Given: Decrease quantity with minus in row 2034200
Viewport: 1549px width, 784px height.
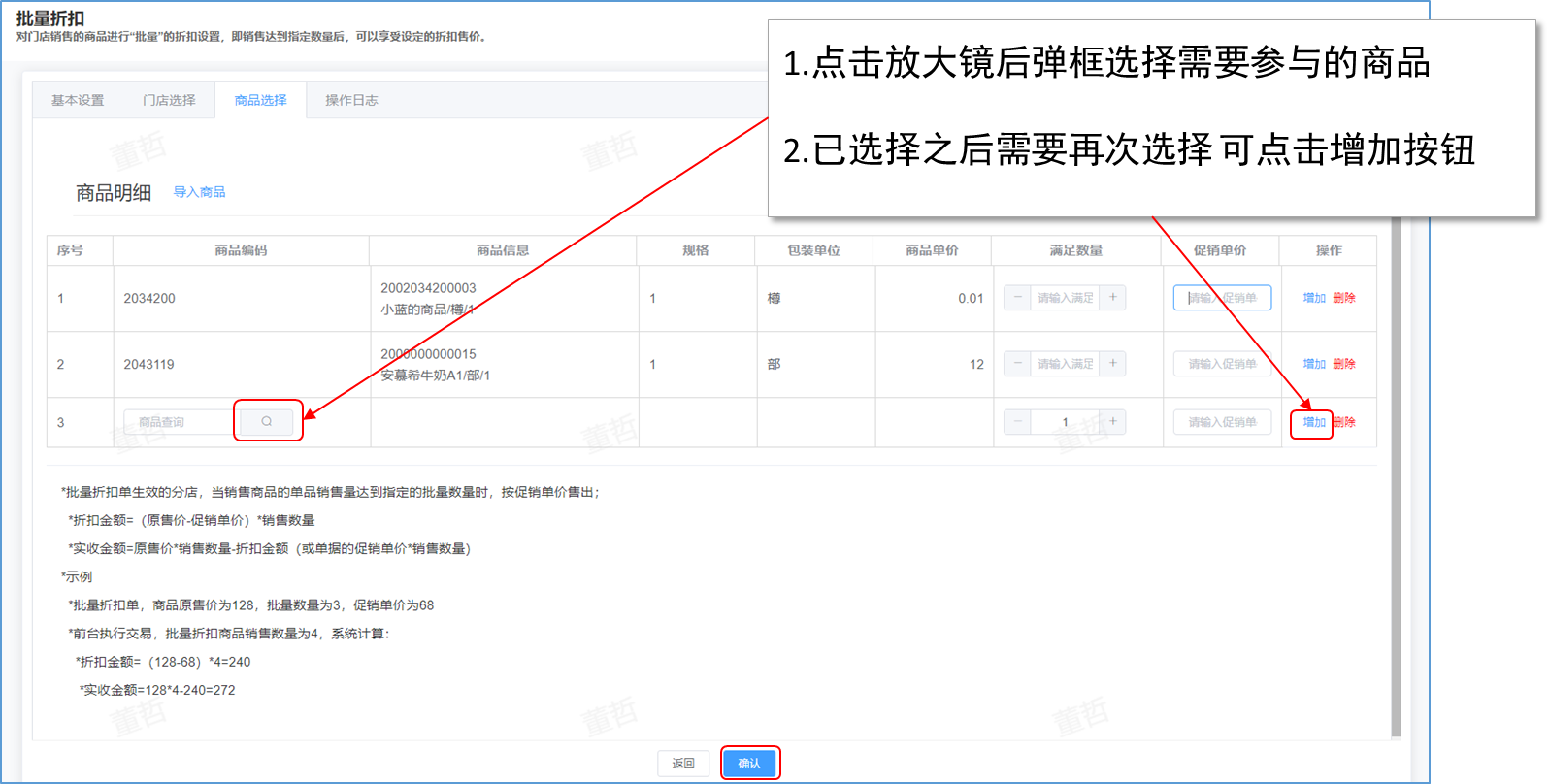Looking at the screenshot, I should tap(1017, 298).
